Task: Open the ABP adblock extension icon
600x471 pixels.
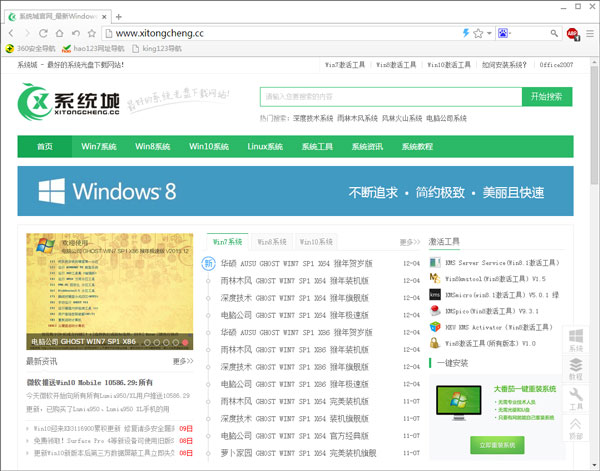Action: [572, 34]
